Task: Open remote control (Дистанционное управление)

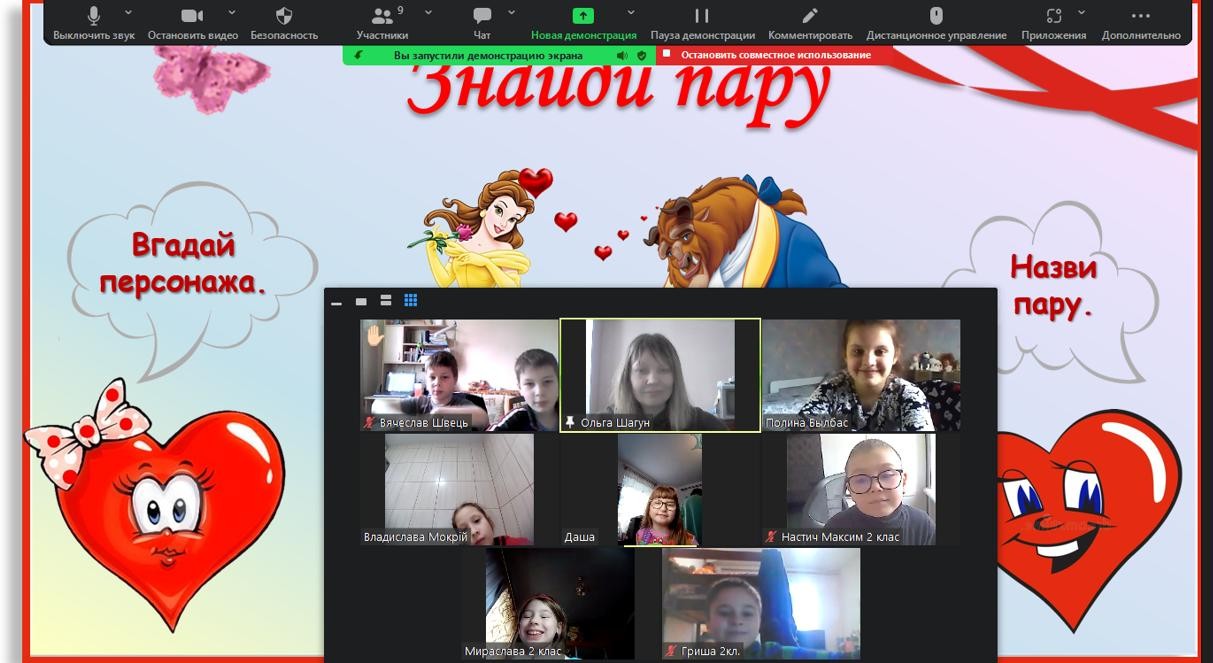Action: click(936, 16)
